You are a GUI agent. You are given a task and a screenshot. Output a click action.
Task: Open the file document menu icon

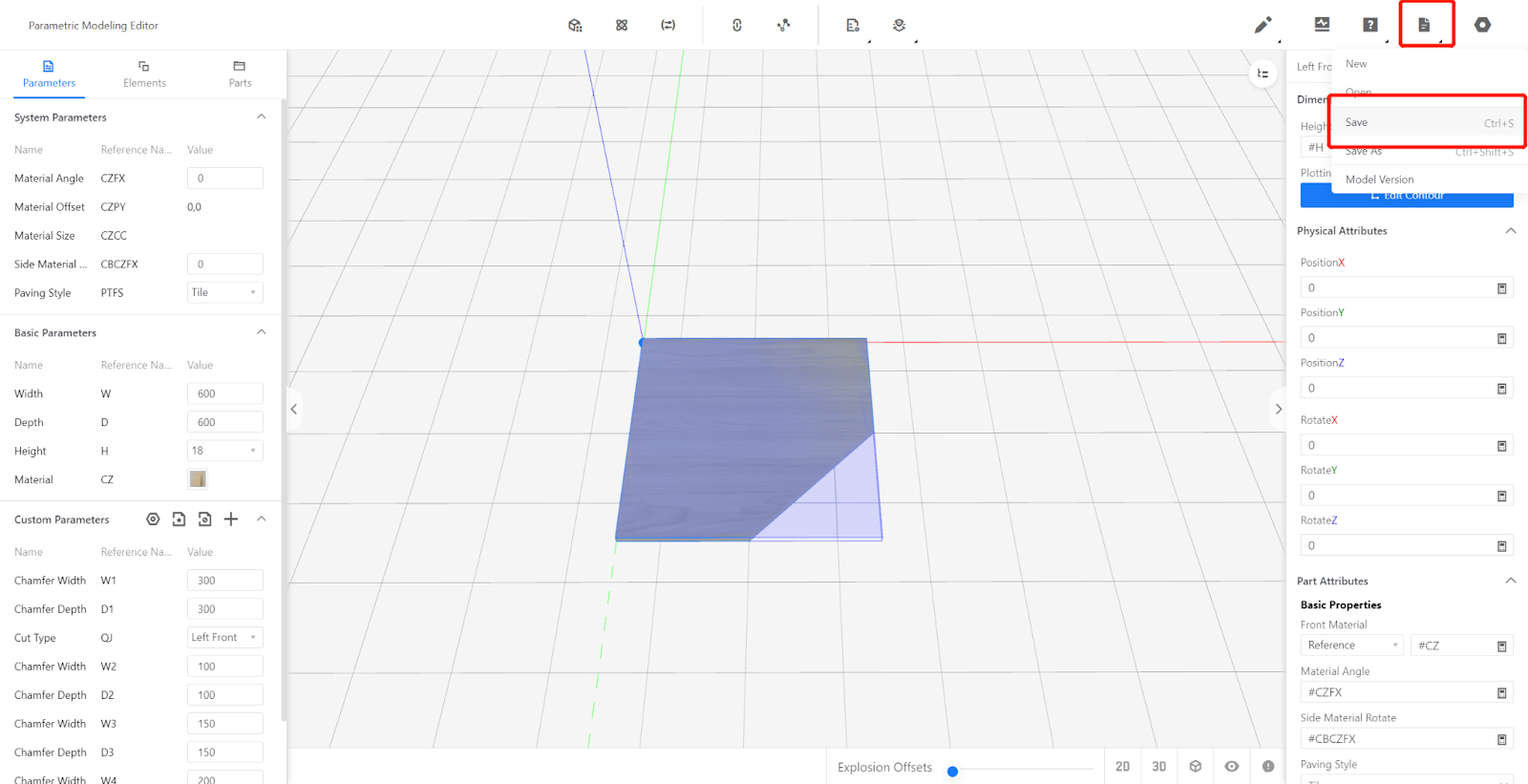tap(1424, 25)
